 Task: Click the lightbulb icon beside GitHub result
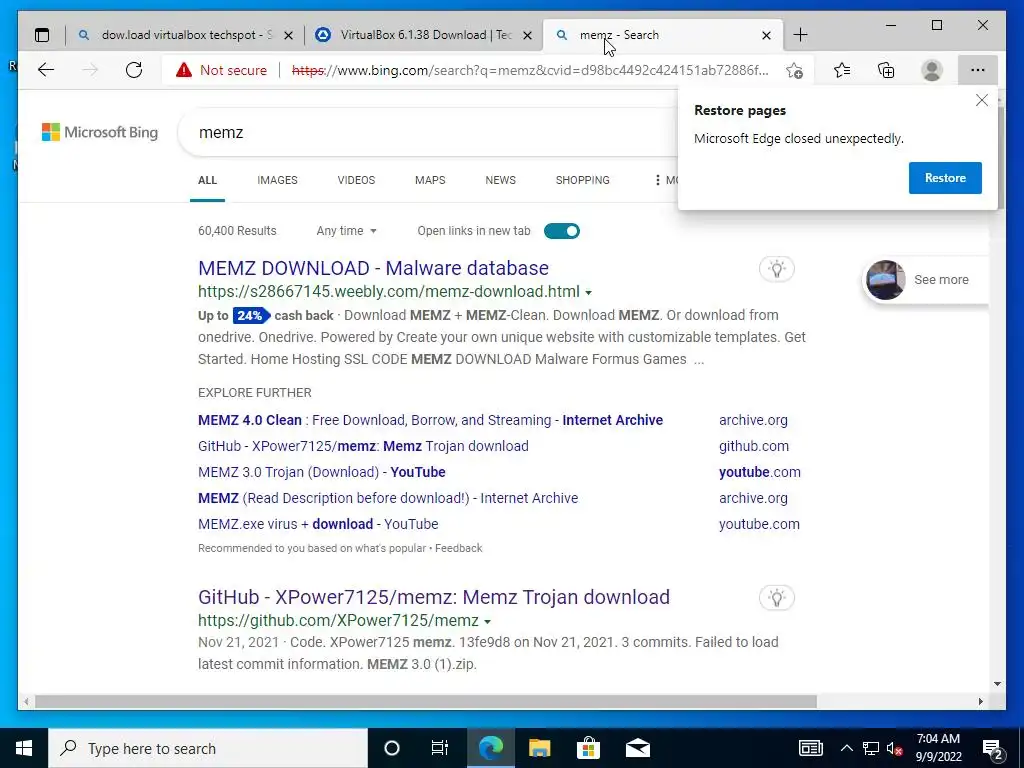pyautogui.click(x=776, y=598)
